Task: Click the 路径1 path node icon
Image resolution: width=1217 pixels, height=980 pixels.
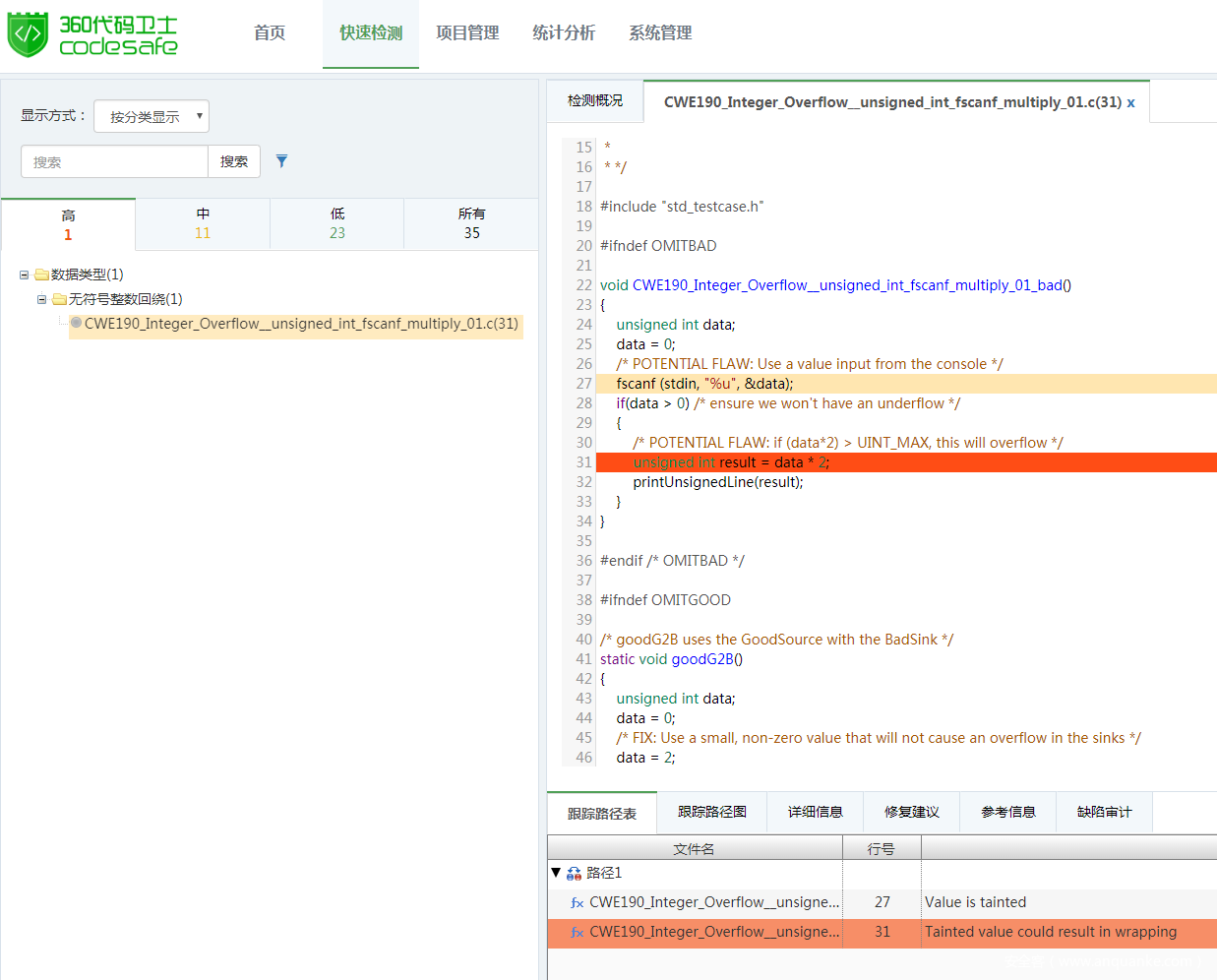Action: coord(574,874)
